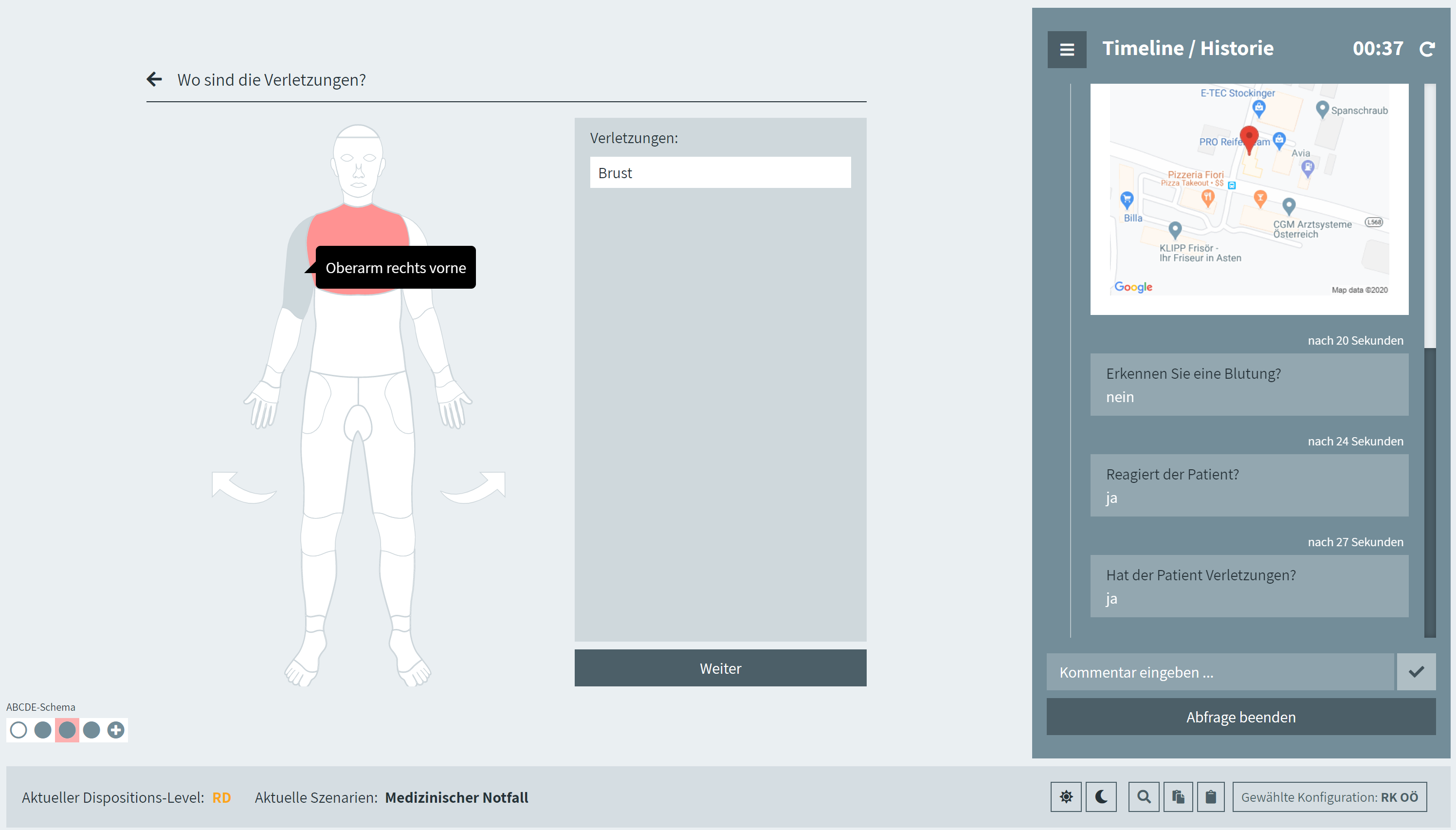Select the Brust entry in Verletzungen list
Screen dimensions: 1456x830
pos(720,173)
